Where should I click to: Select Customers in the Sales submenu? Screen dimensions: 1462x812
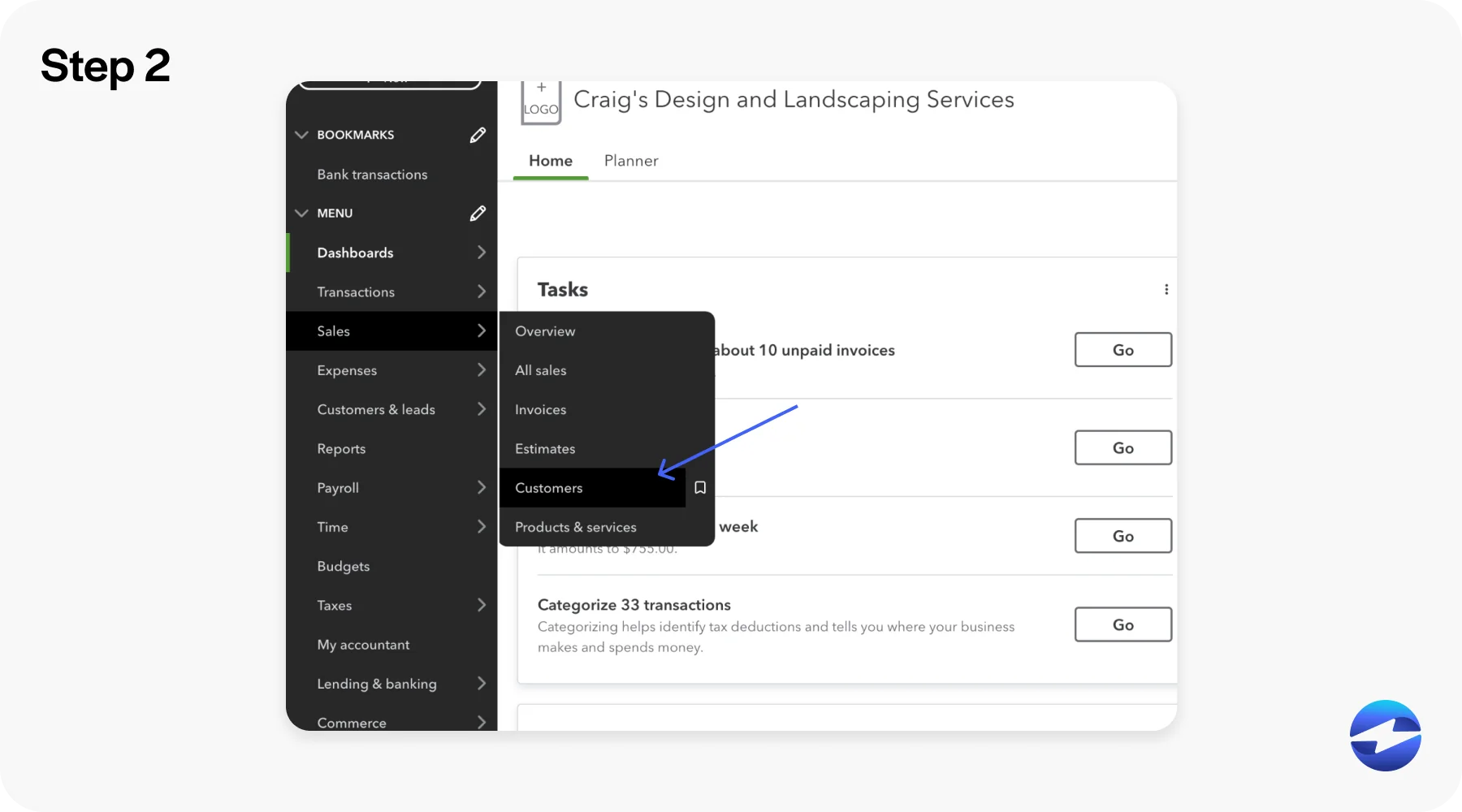(593, 487)
